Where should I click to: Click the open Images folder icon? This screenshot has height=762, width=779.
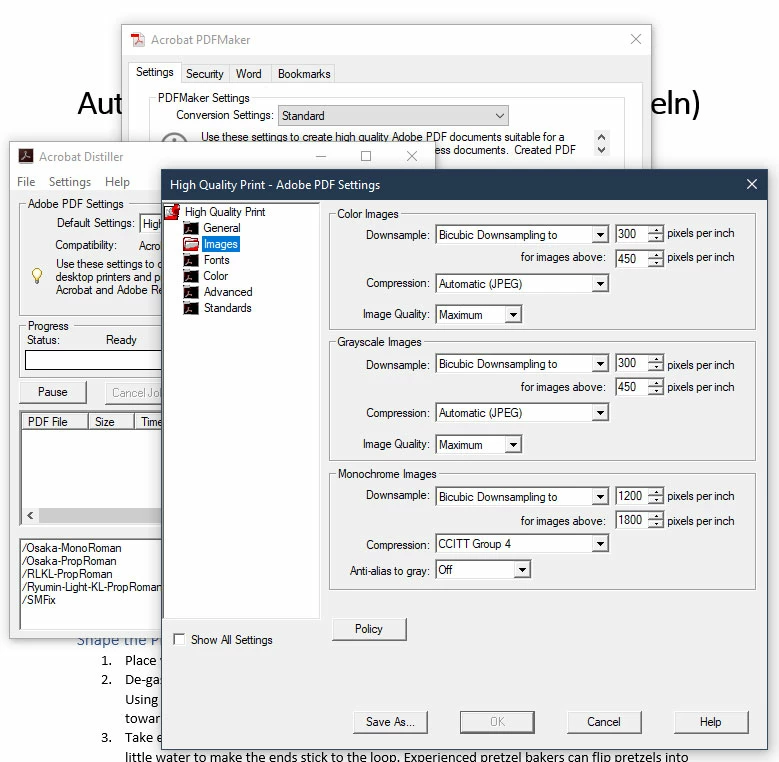[191, 244]
